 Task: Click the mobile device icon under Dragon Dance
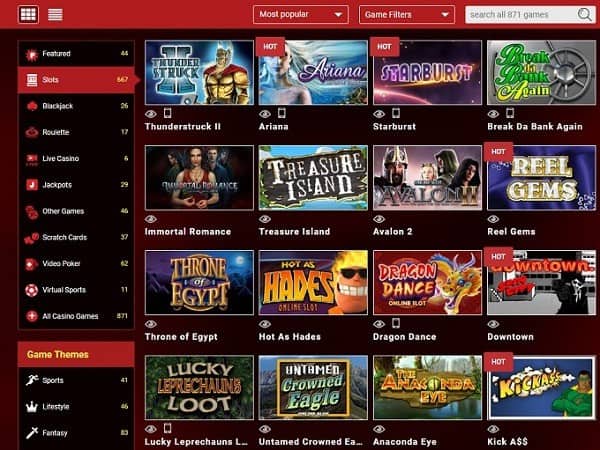point(396,323)
